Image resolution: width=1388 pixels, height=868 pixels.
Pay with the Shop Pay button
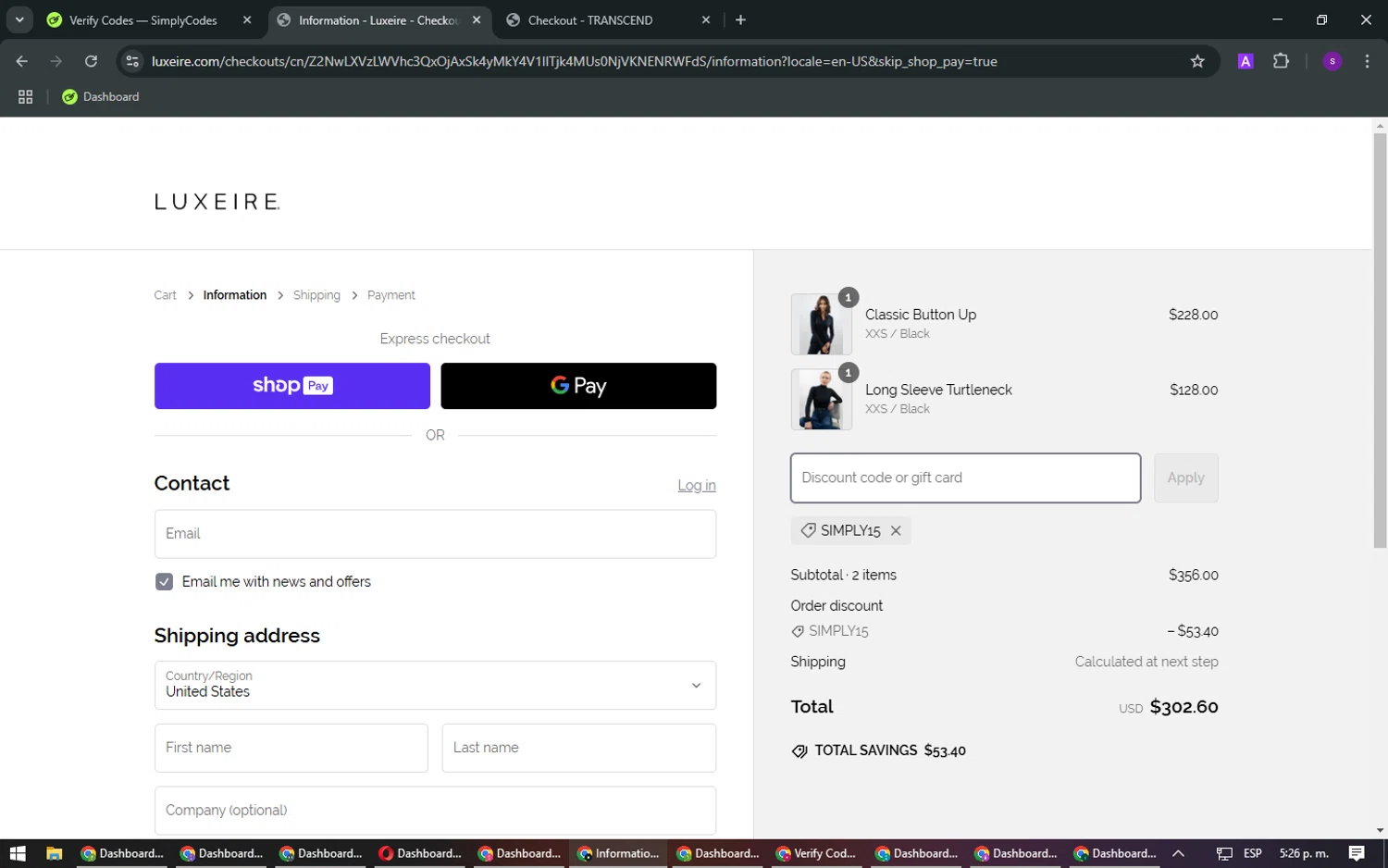tap(292, 386)
